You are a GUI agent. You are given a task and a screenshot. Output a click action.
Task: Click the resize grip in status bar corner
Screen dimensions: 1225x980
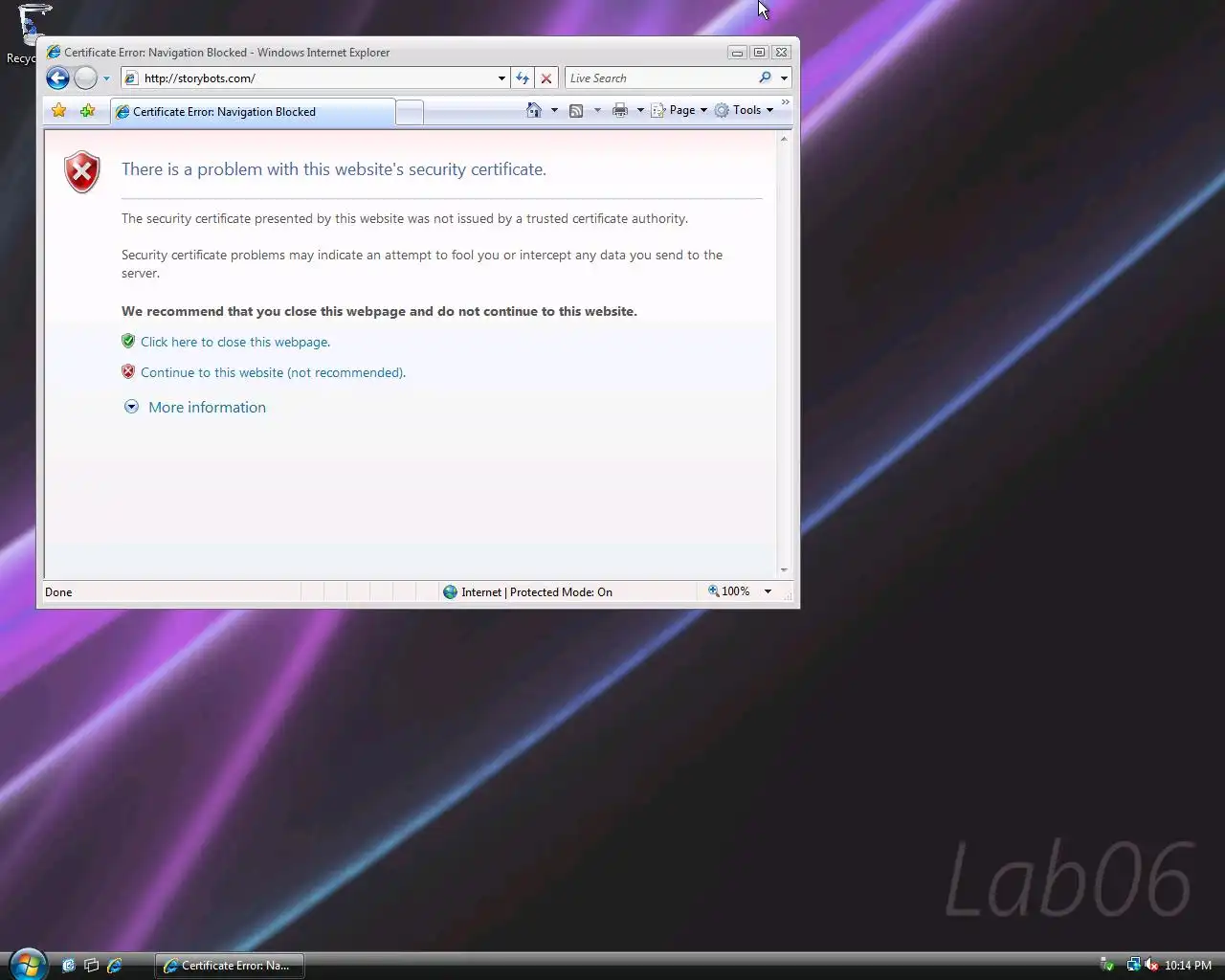[790, 594]
